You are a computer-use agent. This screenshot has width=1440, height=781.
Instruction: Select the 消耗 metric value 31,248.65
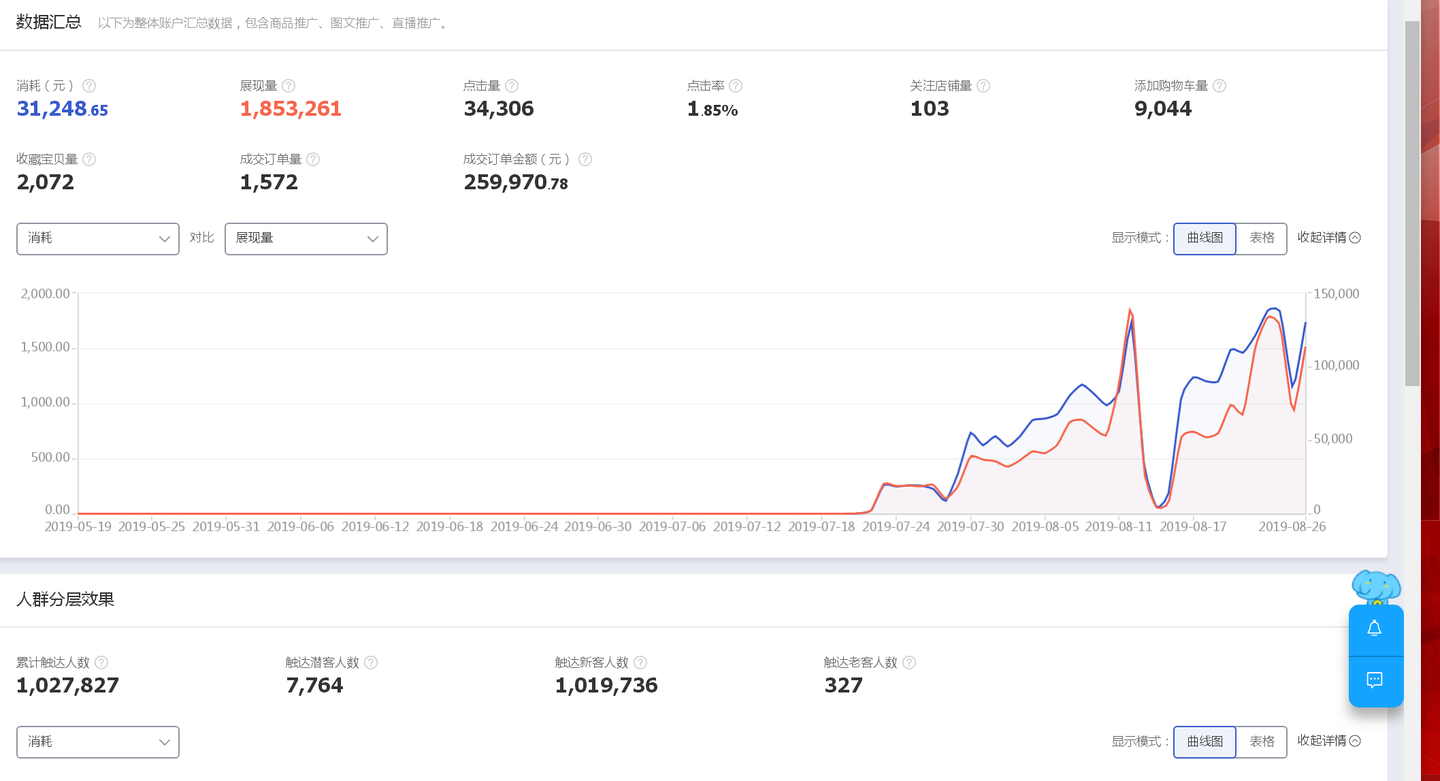[x=62, y=109]
